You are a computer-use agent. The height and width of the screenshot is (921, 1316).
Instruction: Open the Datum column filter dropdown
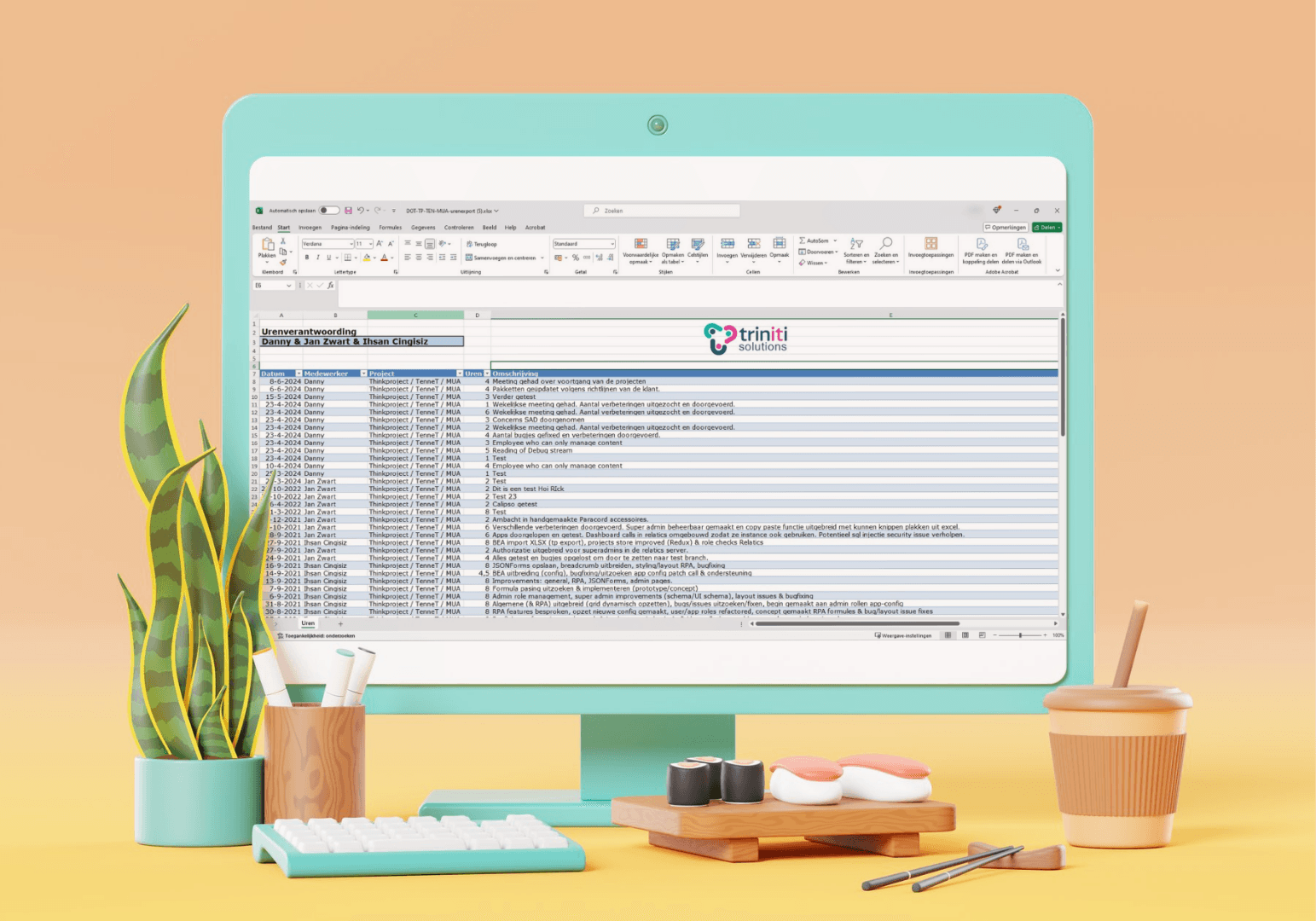tap(299, 374)
